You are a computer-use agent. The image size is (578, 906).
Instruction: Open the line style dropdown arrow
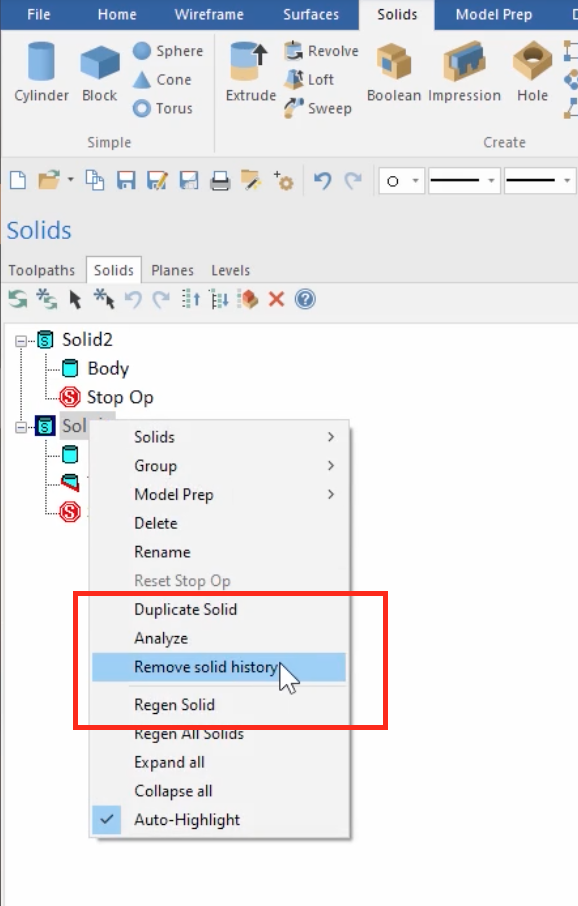point(491,181)
